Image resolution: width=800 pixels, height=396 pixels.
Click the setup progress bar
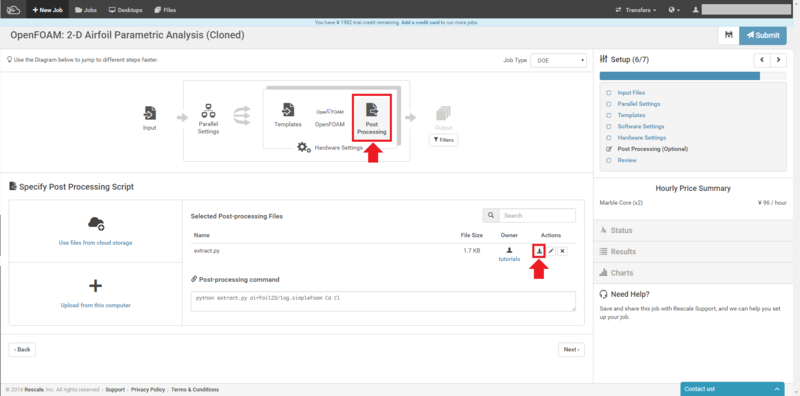[x=693, y=76]
